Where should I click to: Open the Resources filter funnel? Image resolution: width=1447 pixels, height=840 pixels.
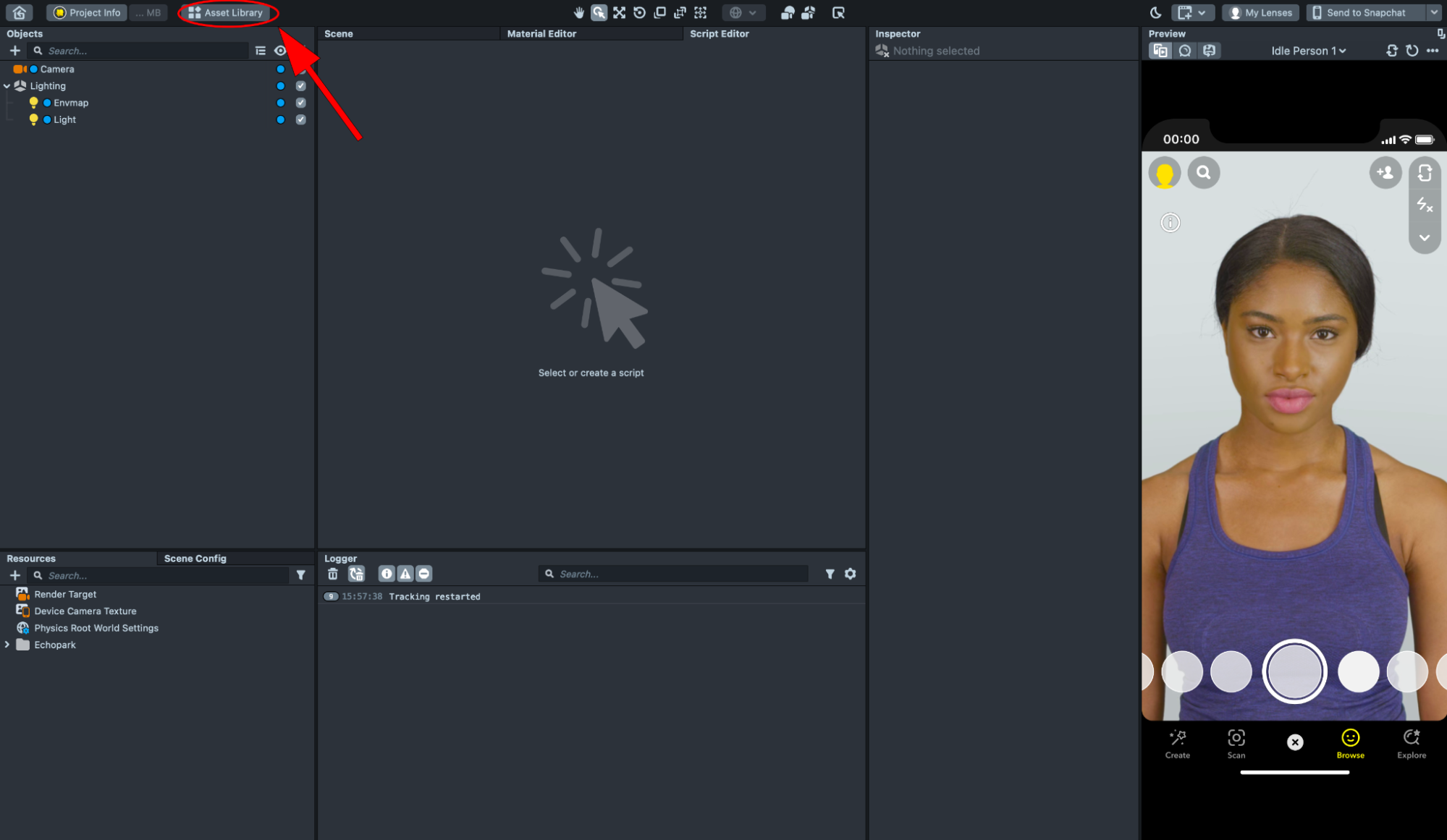pos(300,575)
